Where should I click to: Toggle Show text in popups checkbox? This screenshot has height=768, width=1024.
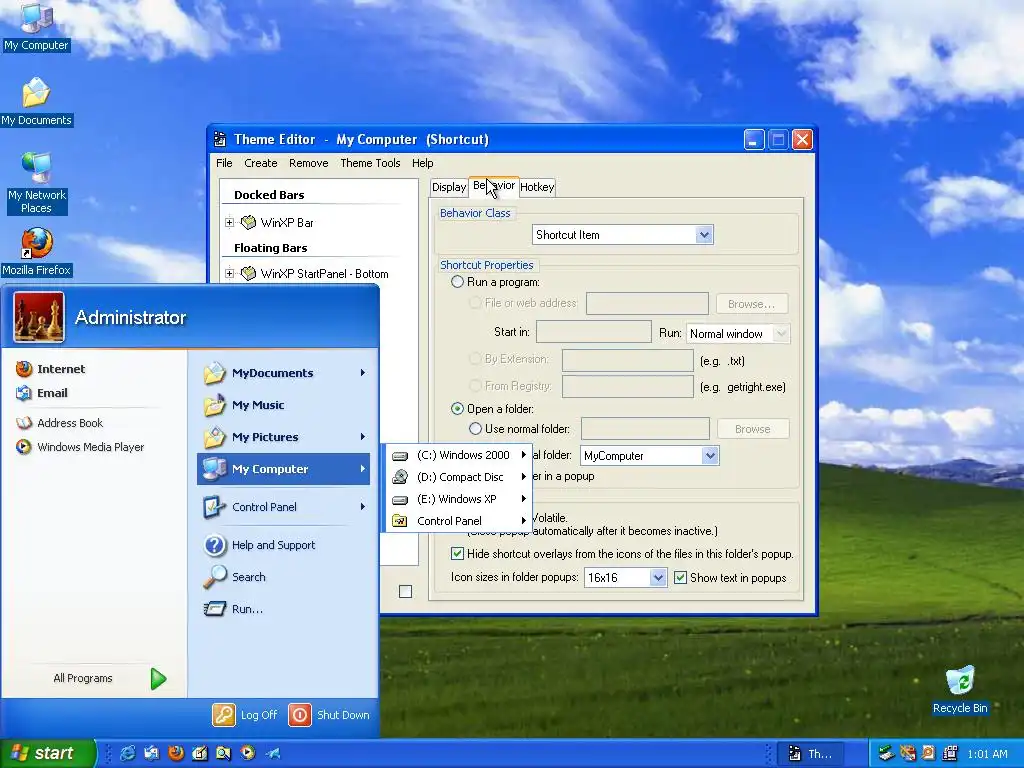[680, 577]
